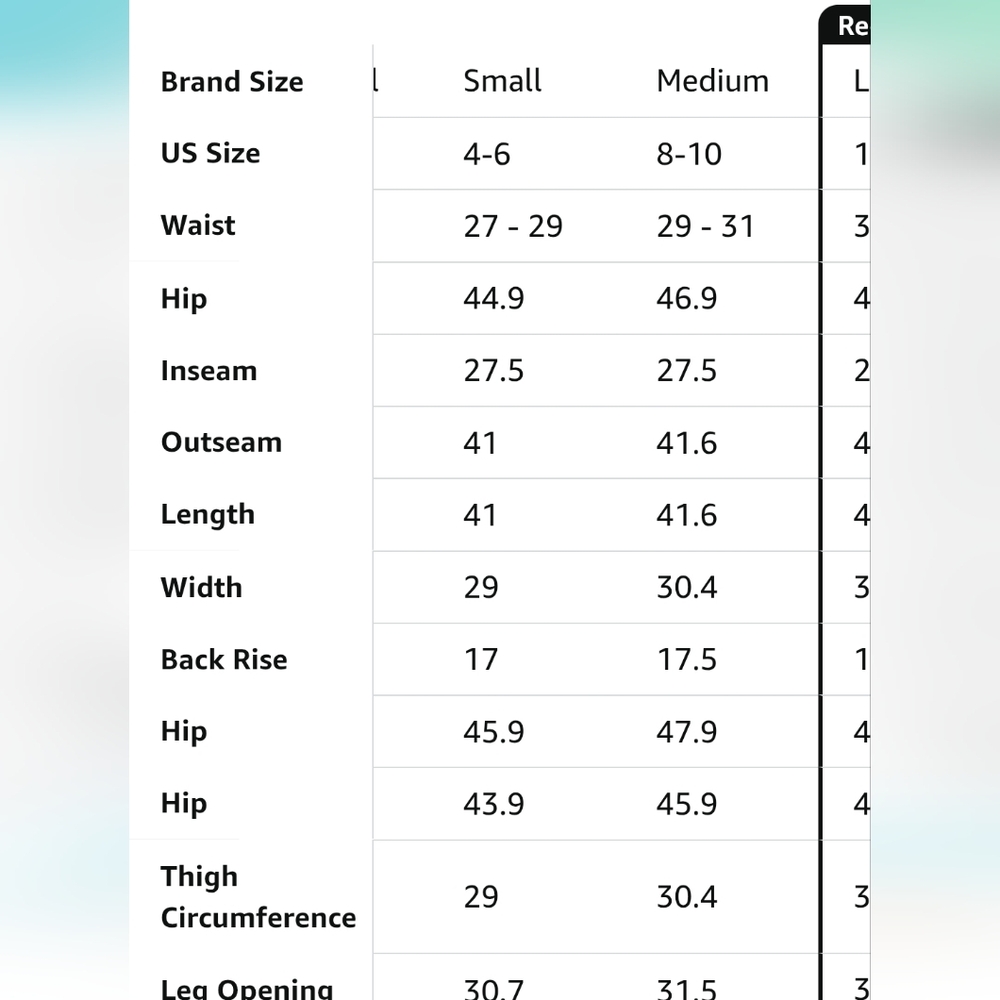The width and height of the screenshot is (1000, 1000).
Task: Click the Width row label
Action: click(202, 587)
